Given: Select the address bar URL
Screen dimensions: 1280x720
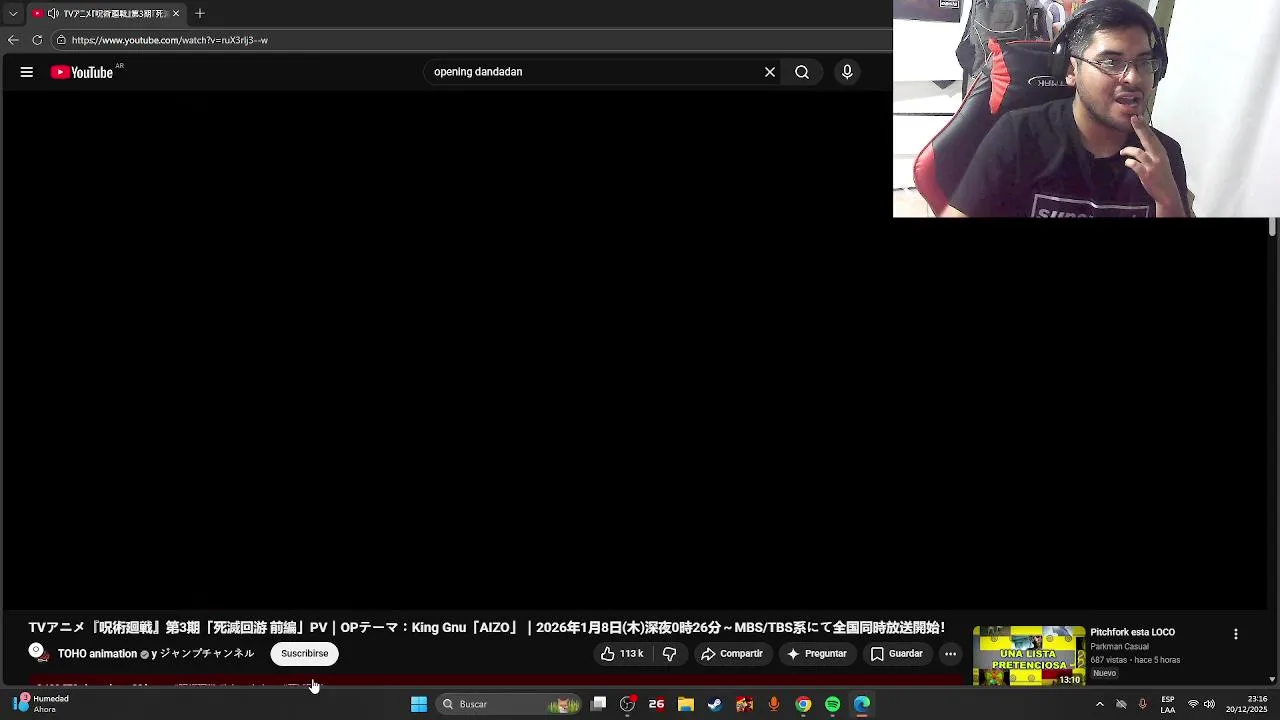Looking at the screenshot, I should point(170,40).
